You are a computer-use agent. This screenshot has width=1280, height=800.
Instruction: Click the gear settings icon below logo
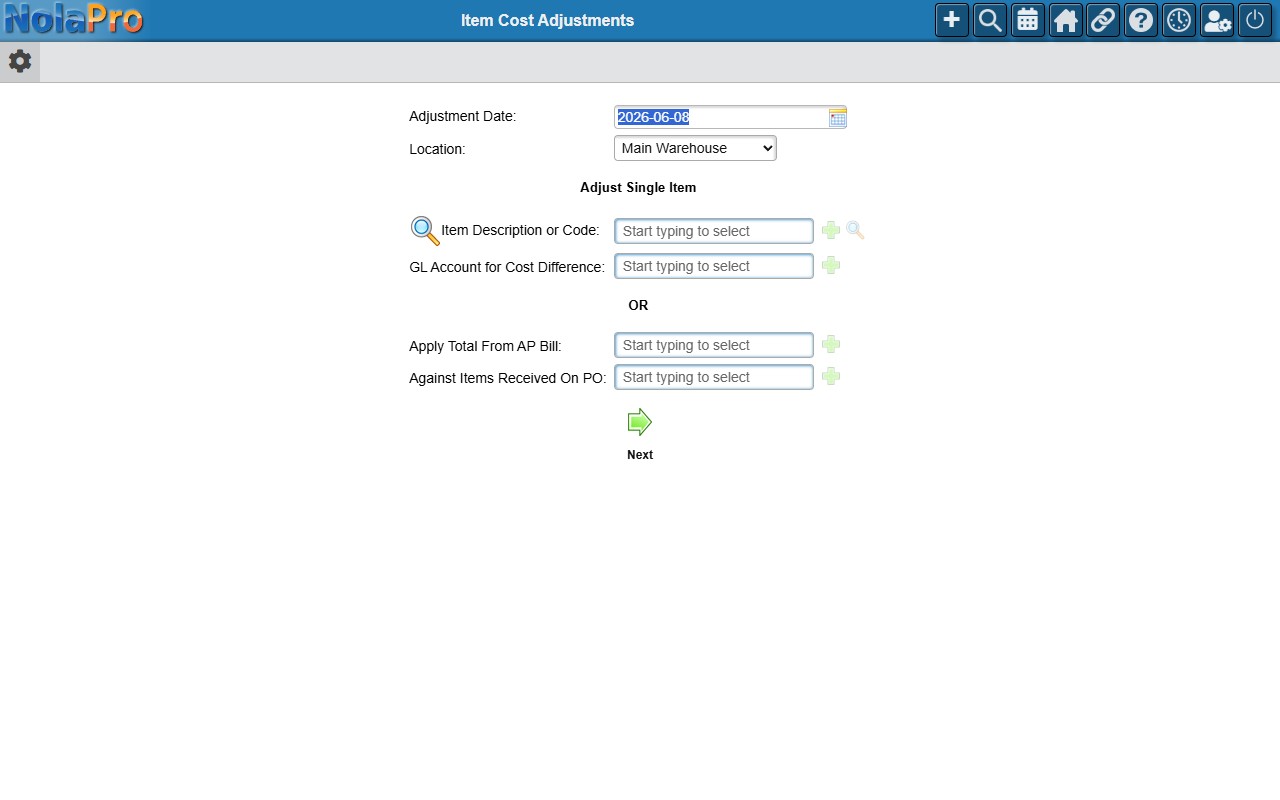(20, 62)
